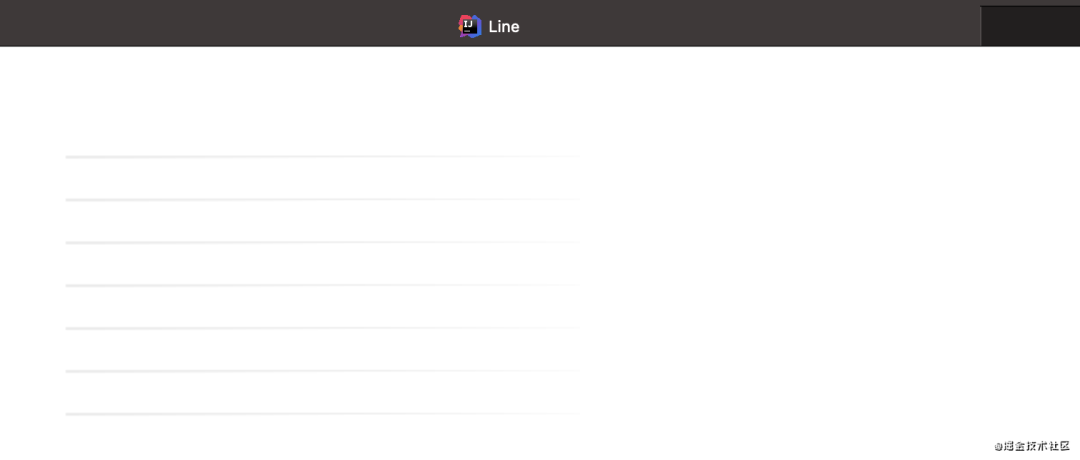The height and width of the screenshot is (460, 1080).
Task: Select the third horizontal line from top
Action: [x=320, y=242]
